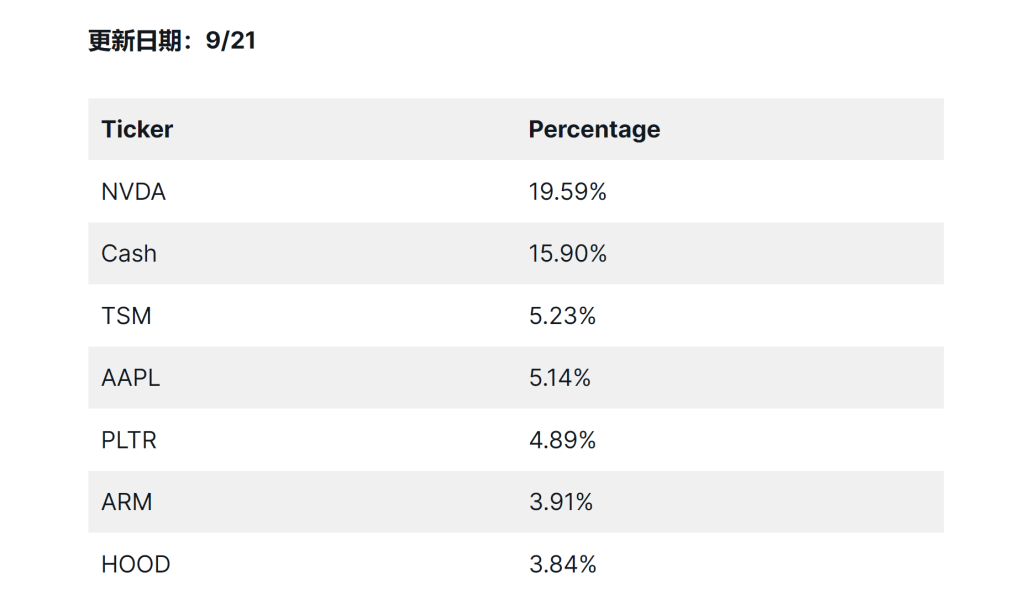Click the 更新日期 label text
The height and width of the screenshot is (594, 1024).
point(138,42)
